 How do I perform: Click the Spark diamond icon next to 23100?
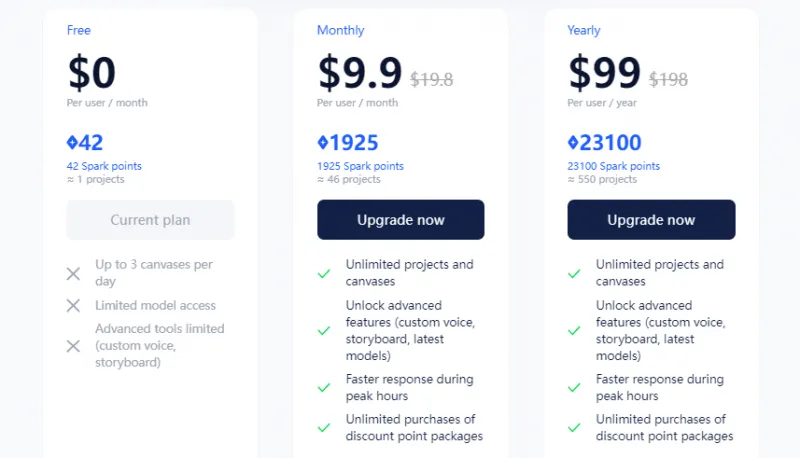pyautogui.click(x=573, y=143)
